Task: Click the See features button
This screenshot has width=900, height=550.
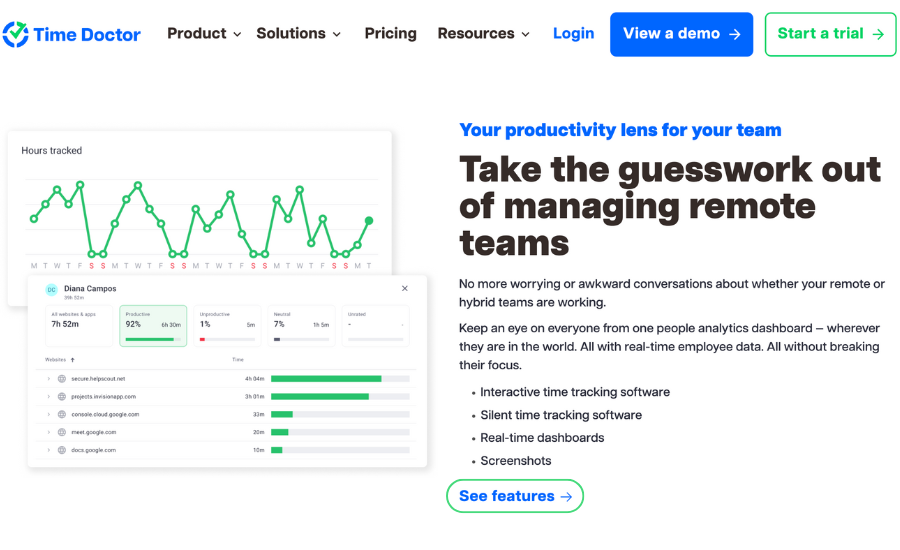Action: tap(515, 496)
